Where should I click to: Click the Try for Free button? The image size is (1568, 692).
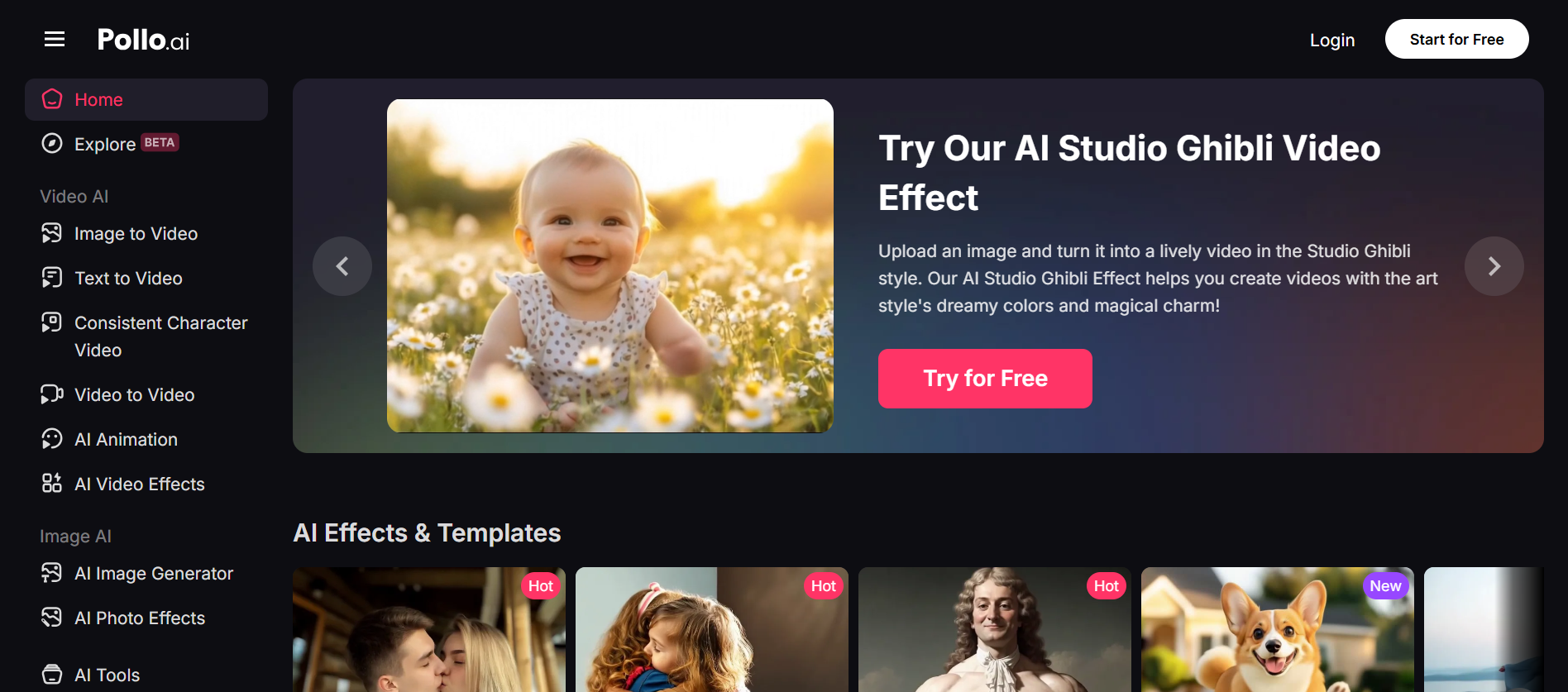pyautogui.click(x=985, y=379)
